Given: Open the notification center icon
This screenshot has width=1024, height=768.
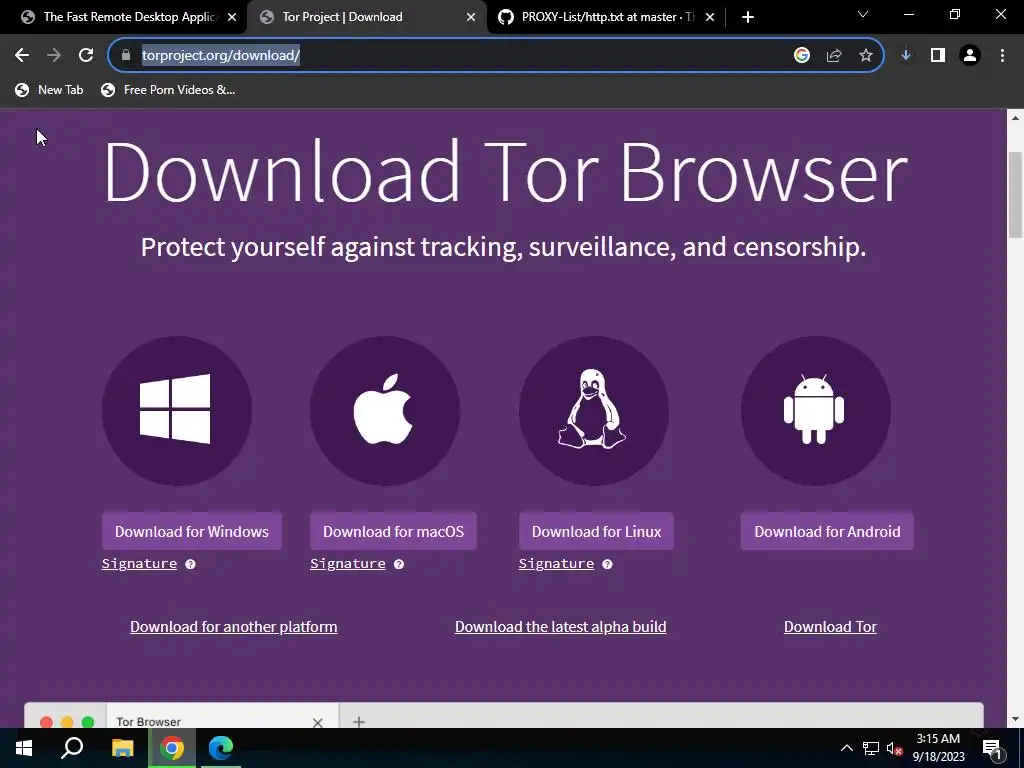Looking at the screenshot, I should point(992,748).
